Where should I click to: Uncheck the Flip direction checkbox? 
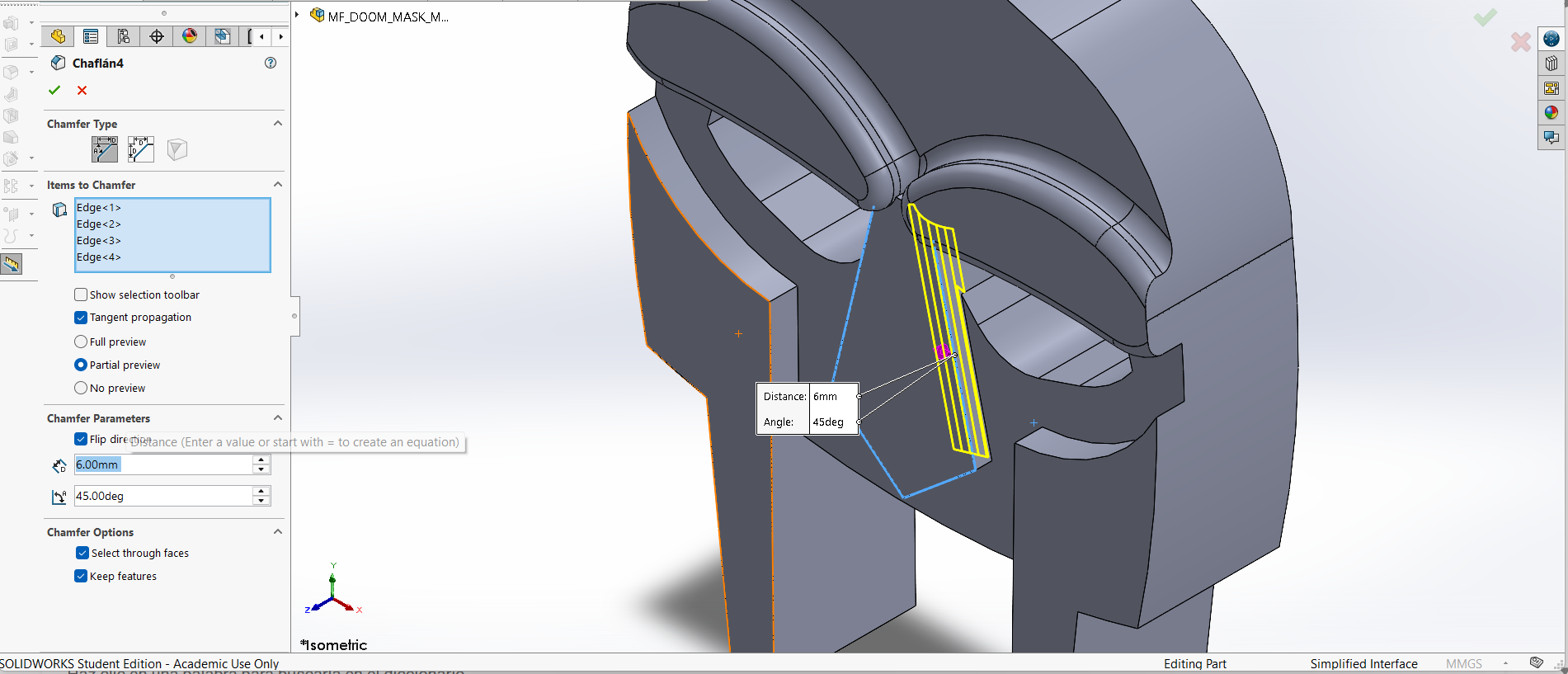tap(81, 439)
